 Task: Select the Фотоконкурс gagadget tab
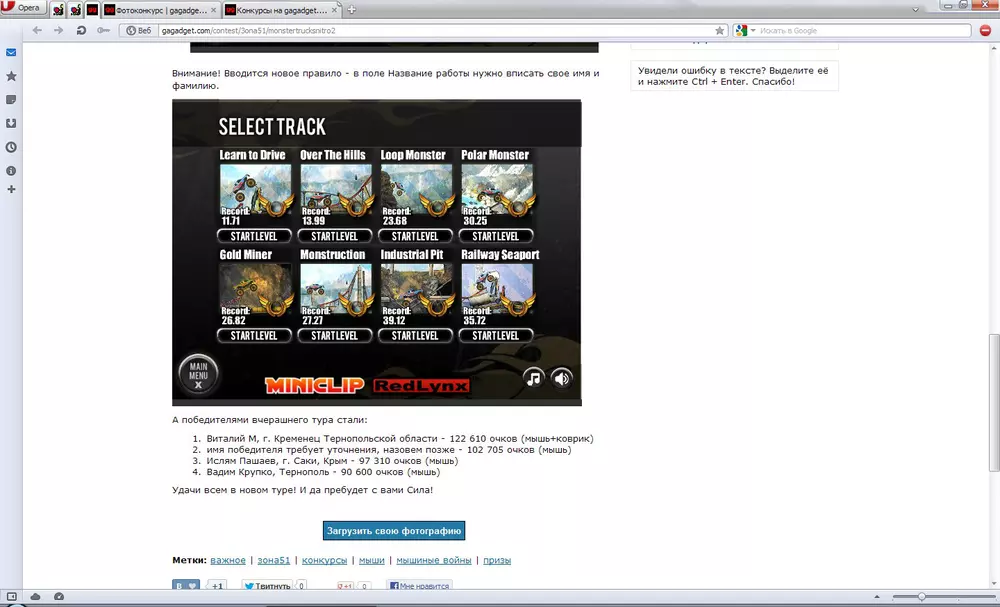tap(160, 10)
